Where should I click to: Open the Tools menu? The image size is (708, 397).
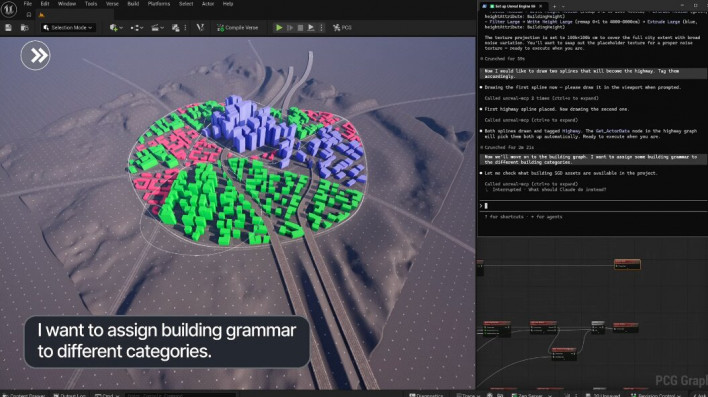tap(91, 4)
